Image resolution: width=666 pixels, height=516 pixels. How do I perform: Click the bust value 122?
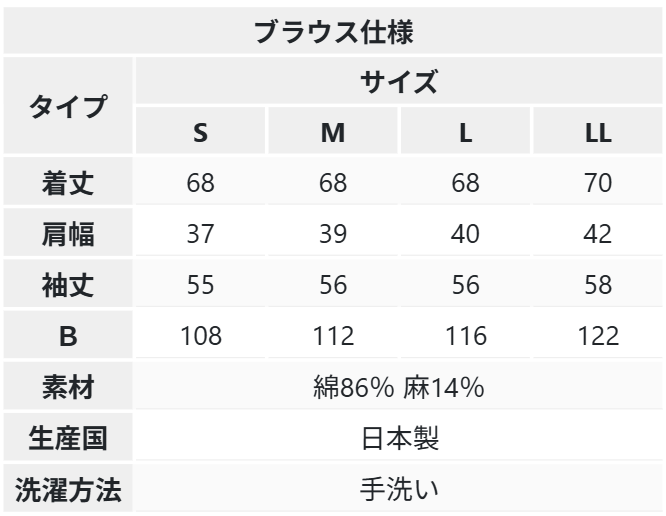pos(598,337)
